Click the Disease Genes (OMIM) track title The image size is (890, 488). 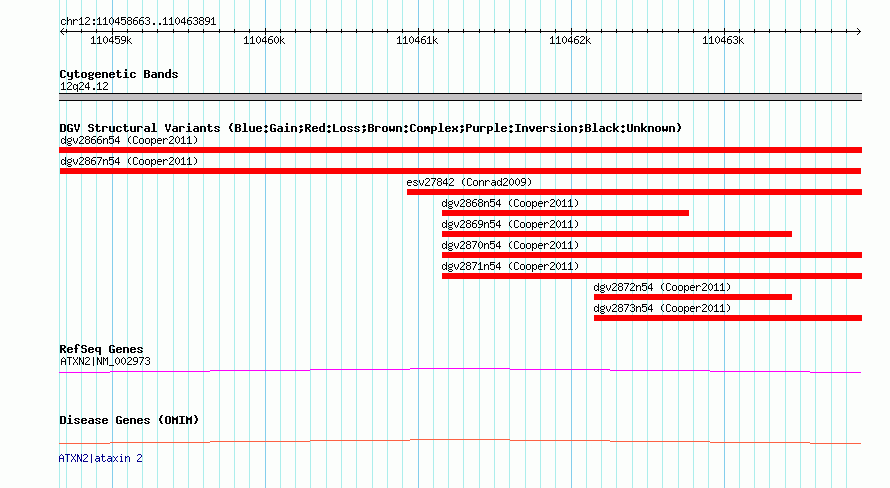(129, 420)
